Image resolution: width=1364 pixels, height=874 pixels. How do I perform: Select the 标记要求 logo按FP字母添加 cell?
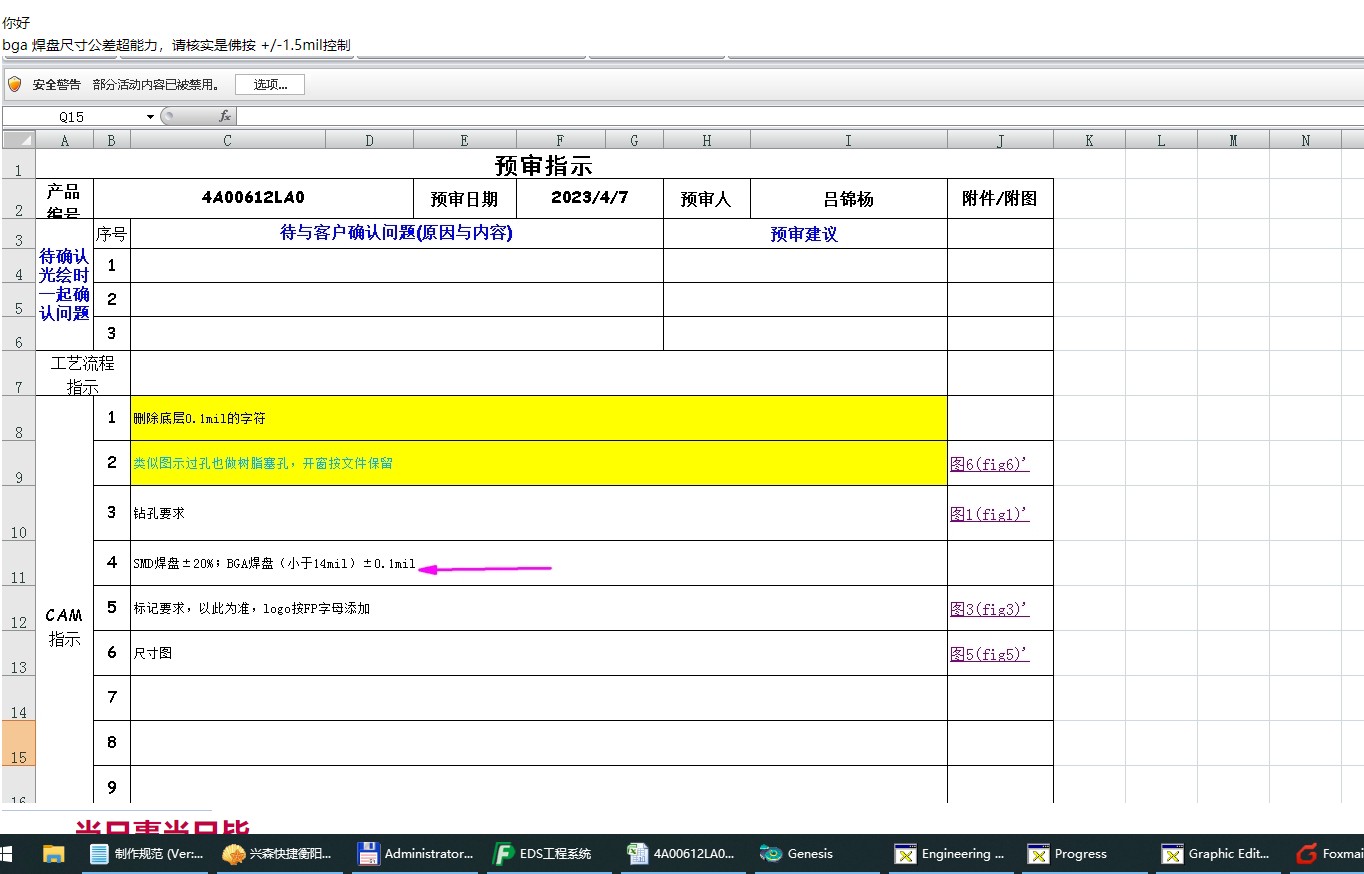click(539, 608)
